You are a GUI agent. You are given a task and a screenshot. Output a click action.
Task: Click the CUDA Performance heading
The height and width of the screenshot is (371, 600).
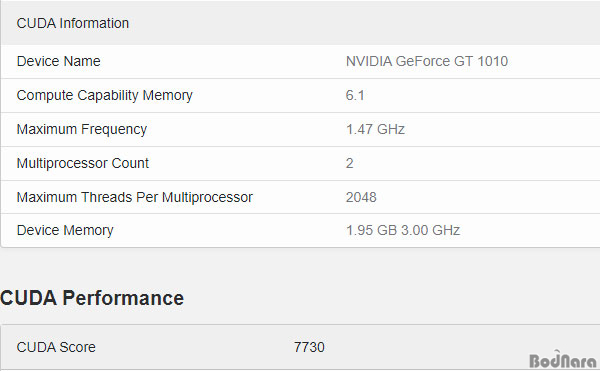point(92,298)
